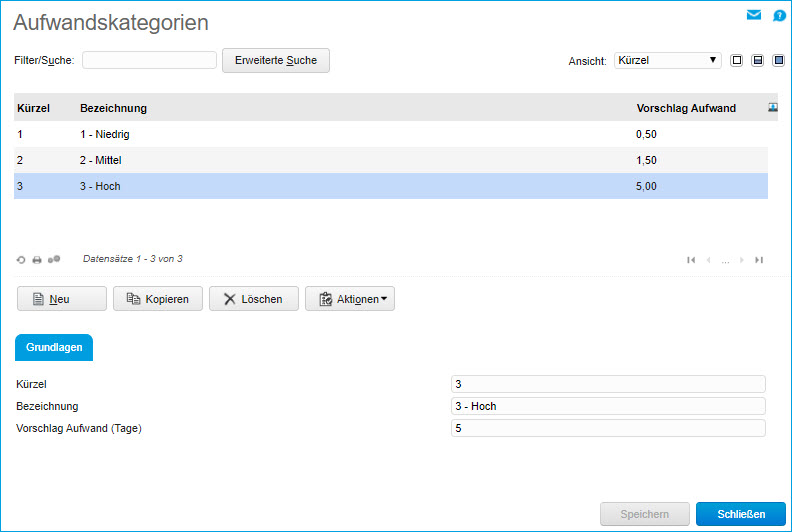Click the value 0,50 in the table
Image resolution: width=792 pixels, height=532 pixels.
pos(646,134)
